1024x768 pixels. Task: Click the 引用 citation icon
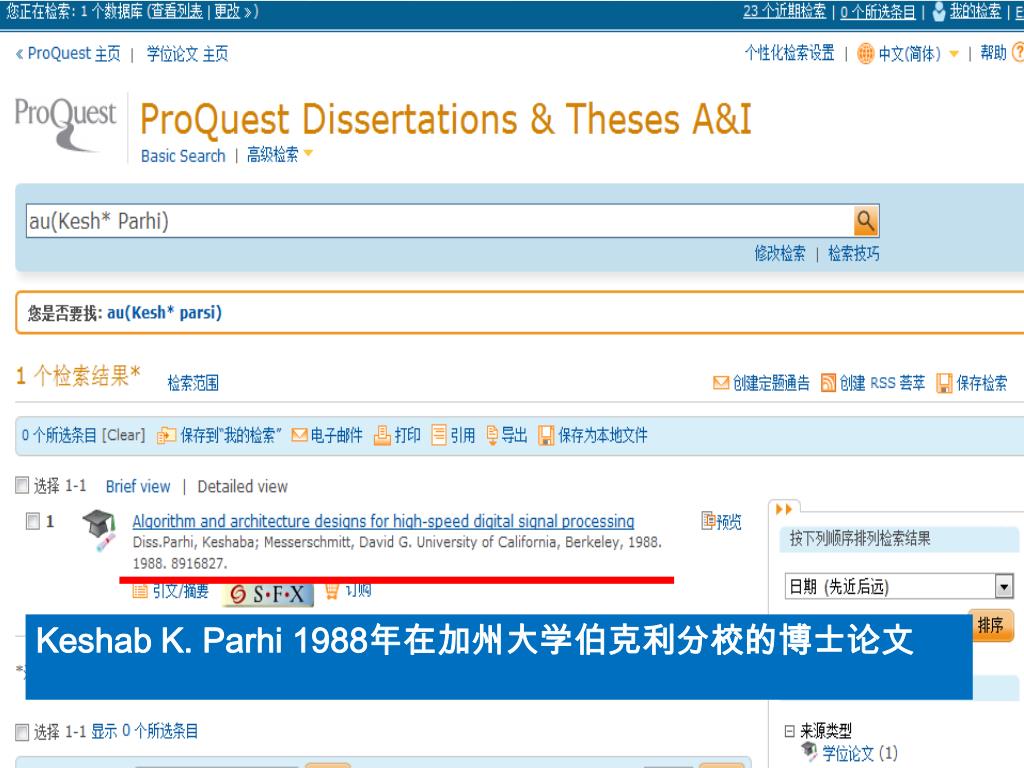pyautogui.click(x=440, y=435)
